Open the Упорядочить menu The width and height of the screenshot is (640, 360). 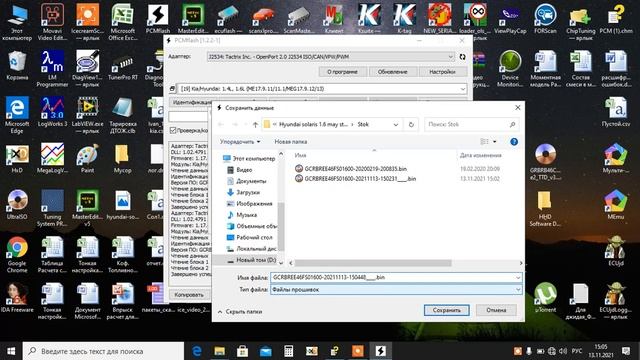pos(240,142)
